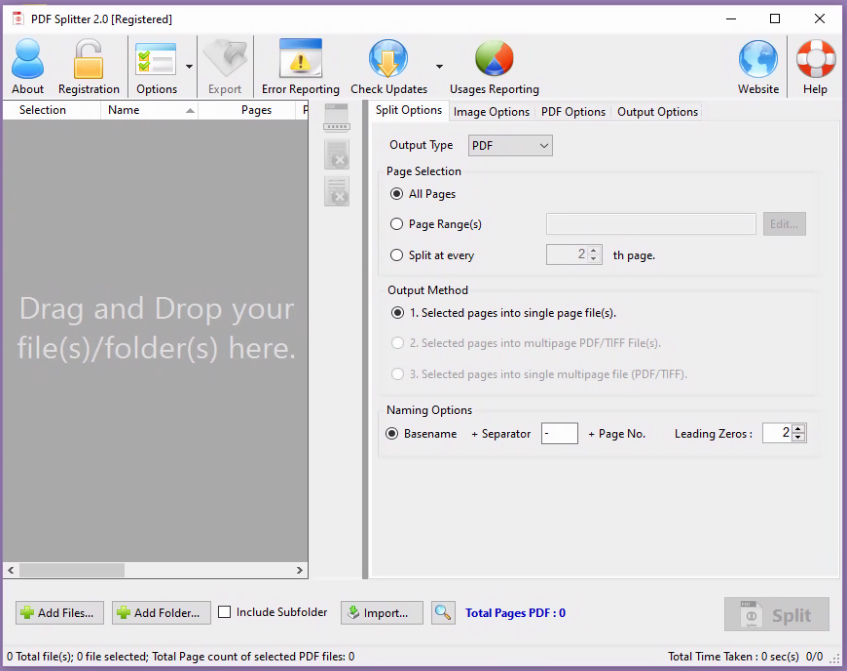The image size is (847, 671).
Task: Sort by the Pages column header
Action: pos(256,110)
